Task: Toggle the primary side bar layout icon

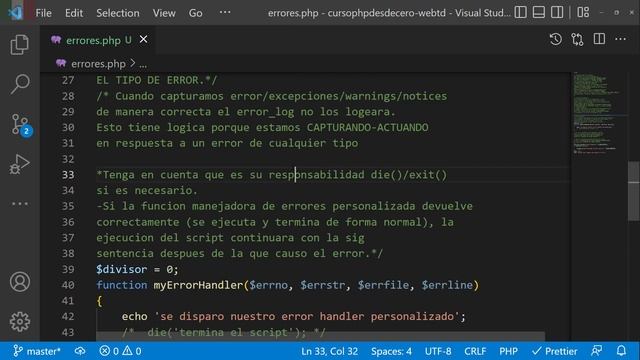Action: 520,12
